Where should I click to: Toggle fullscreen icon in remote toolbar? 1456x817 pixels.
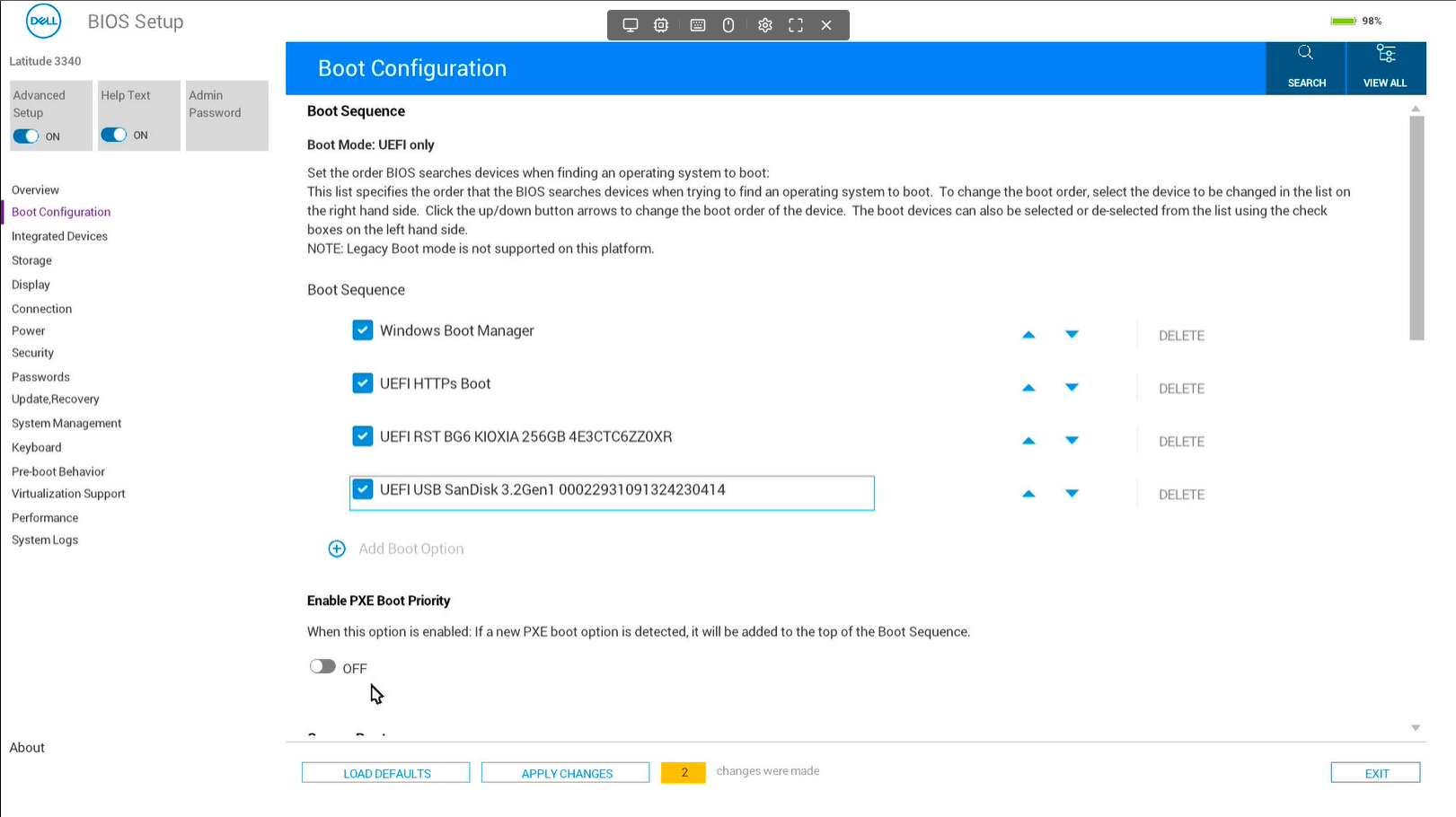click(x=796, y=25)
